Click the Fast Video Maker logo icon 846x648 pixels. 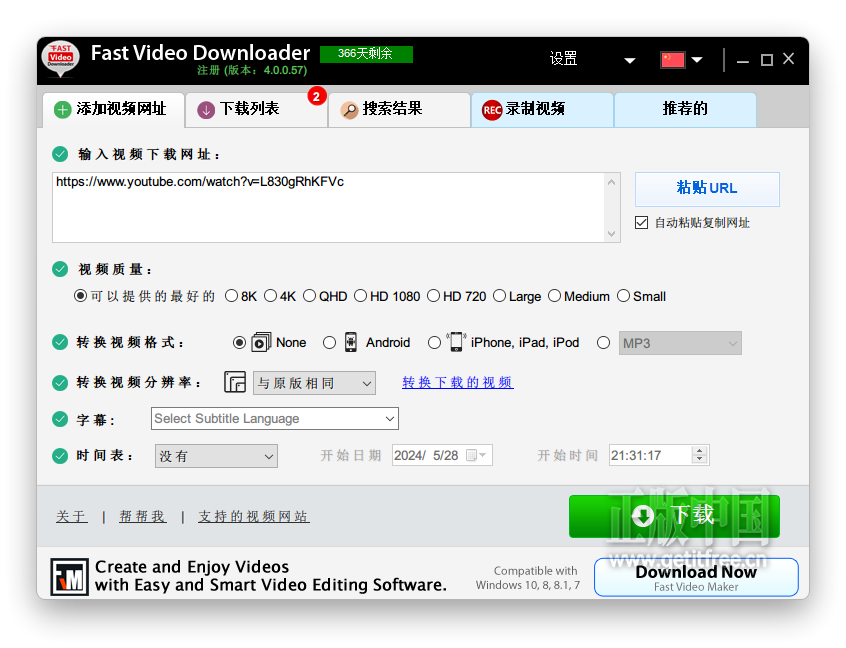pyautogui.click(x=69, y=577)
